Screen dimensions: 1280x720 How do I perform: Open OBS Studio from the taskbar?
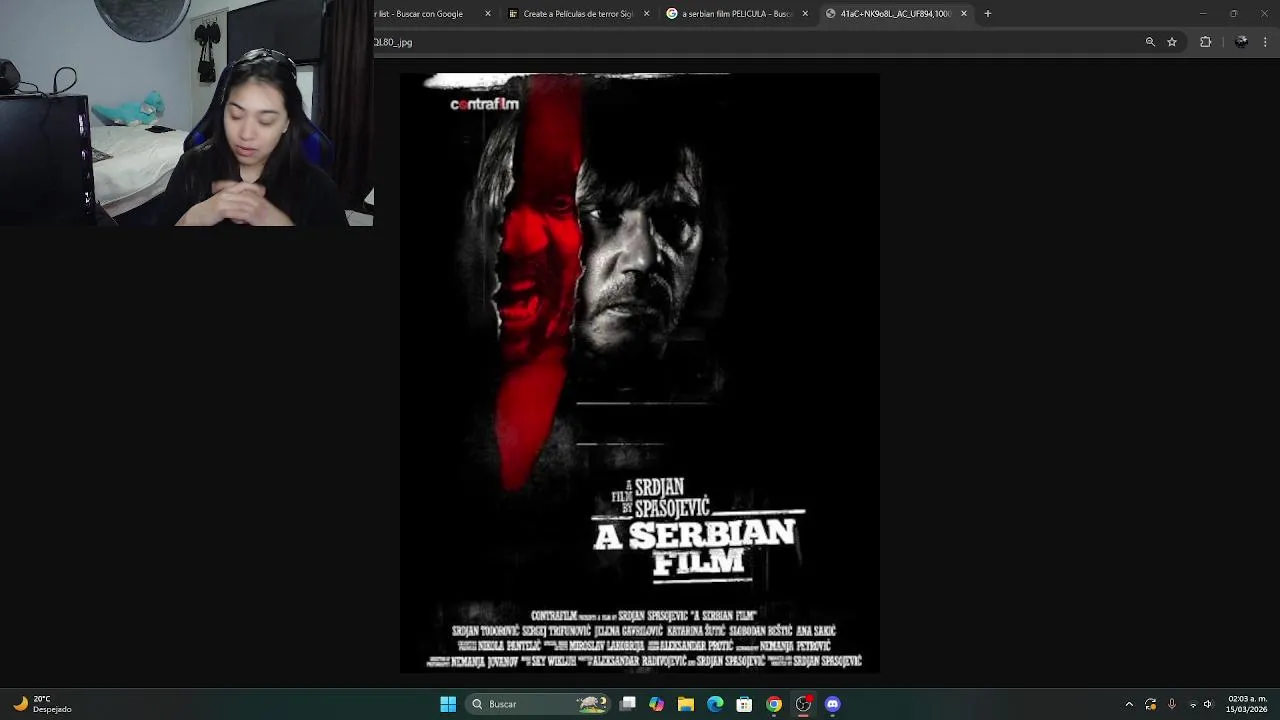[x=803, y=704]
